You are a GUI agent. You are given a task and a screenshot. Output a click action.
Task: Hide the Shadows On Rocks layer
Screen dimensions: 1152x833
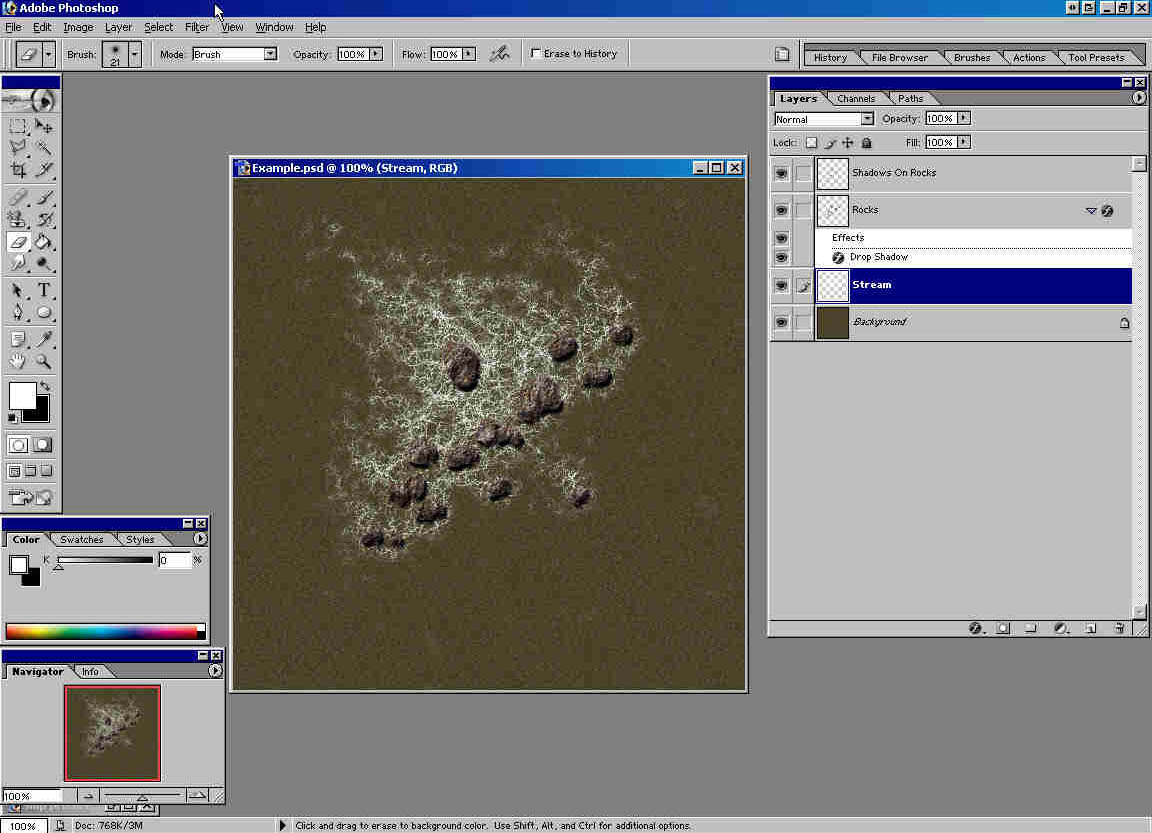tap(781, 173)
